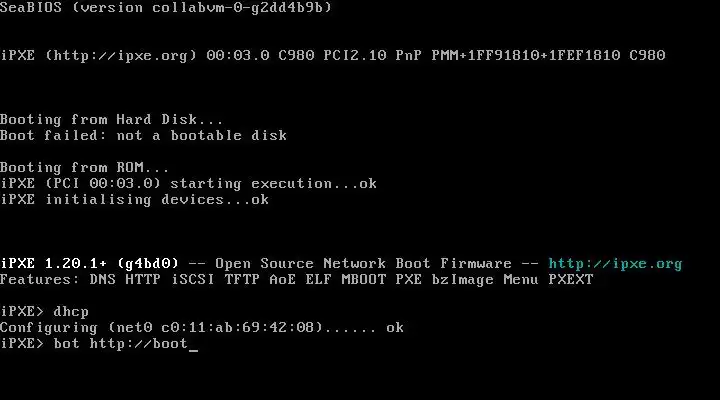
Task: Click the iPXE command prompt input line
Action: [100, 344]
